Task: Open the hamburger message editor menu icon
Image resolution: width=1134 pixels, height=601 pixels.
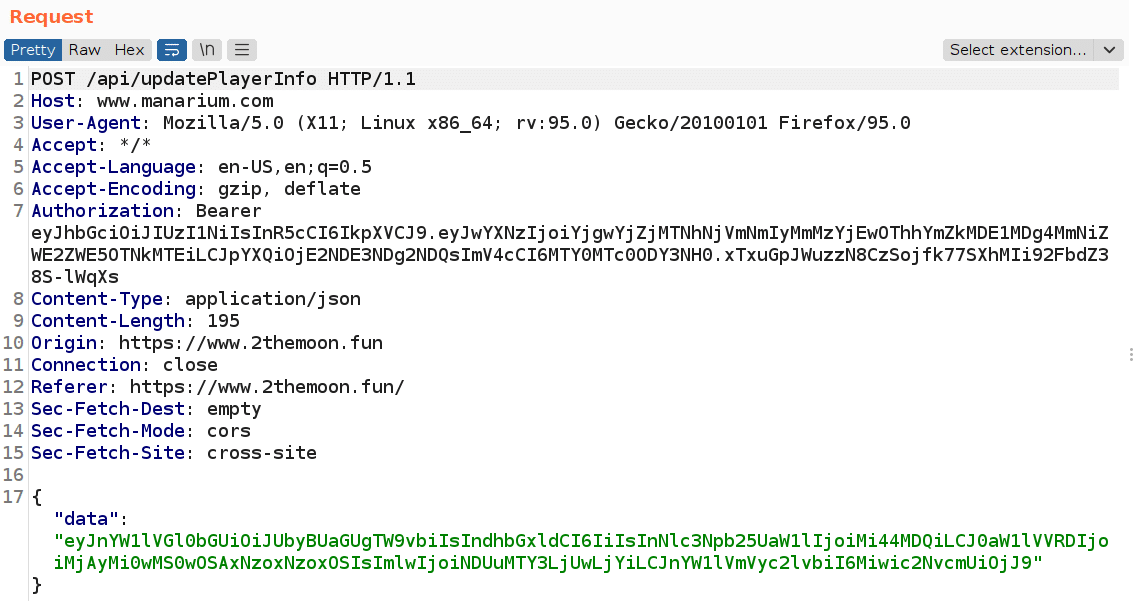Action: 242,50
